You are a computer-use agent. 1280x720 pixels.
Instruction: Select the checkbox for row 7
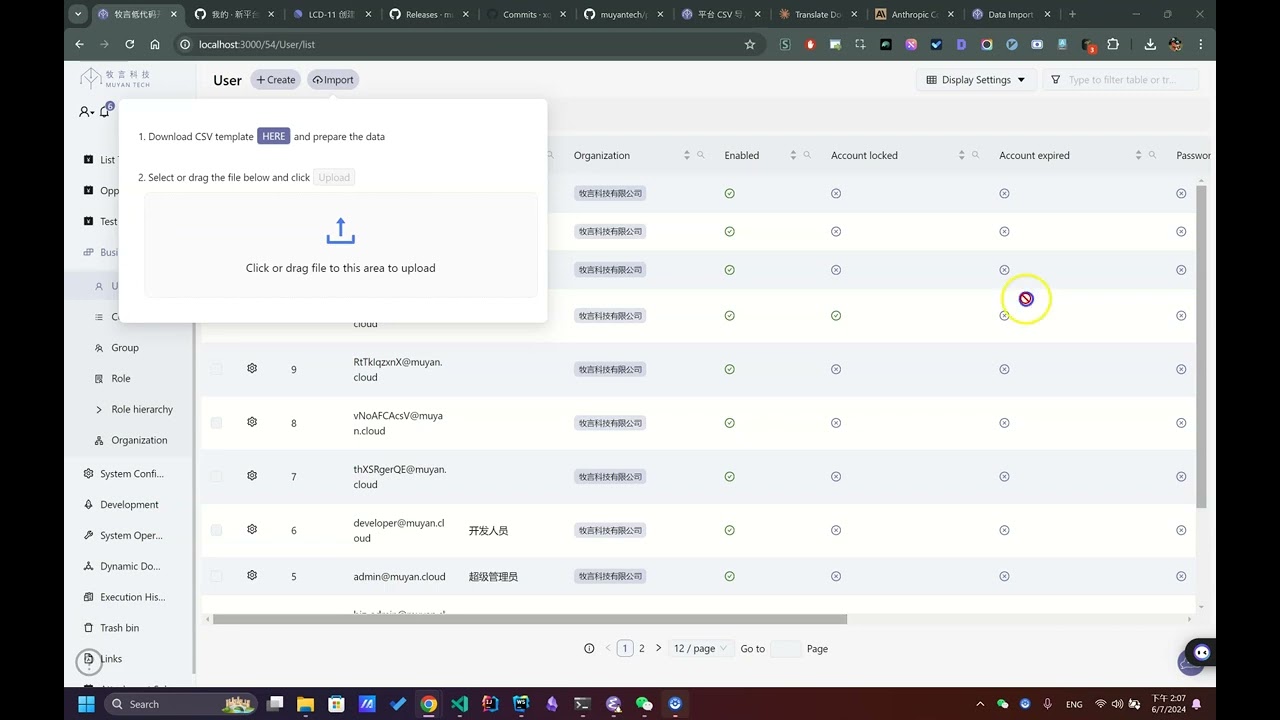(x=216, y=476)
